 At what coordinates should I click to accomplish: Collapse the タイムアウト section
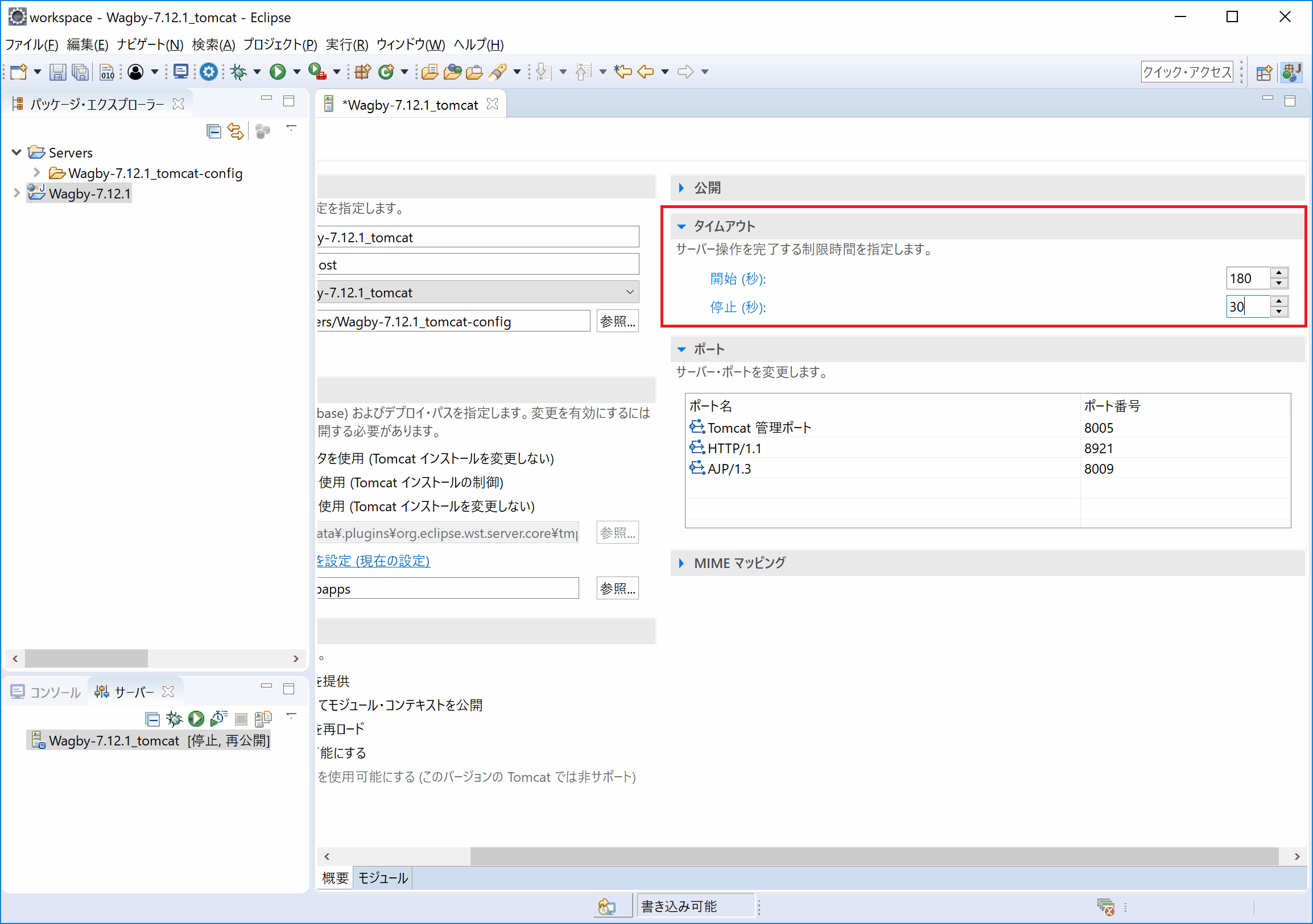(x=681, y=227)
